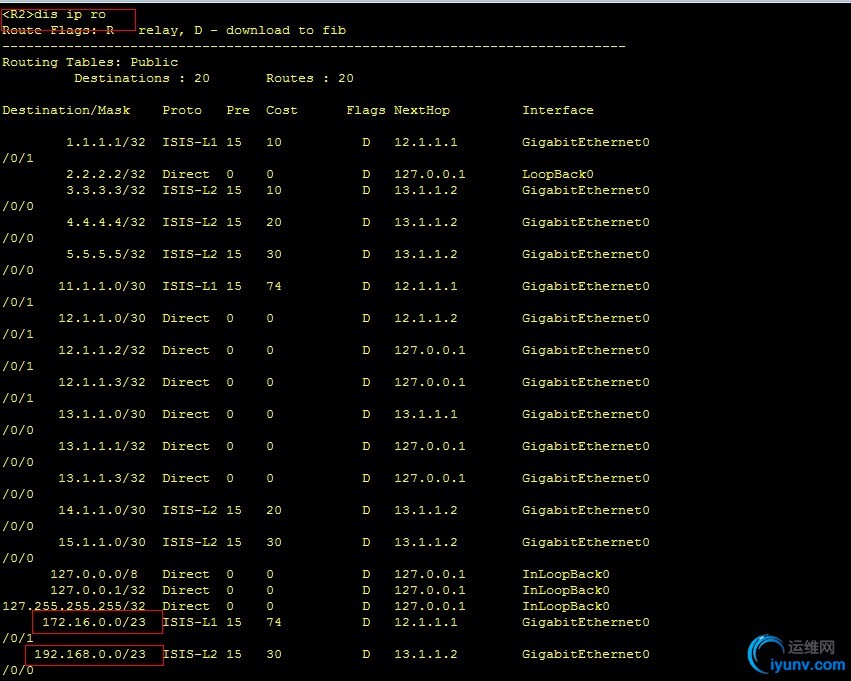Screen dimensions: 851x681
Task: Select destination 2.2.2.2/32
Action: tap(106, 174)
